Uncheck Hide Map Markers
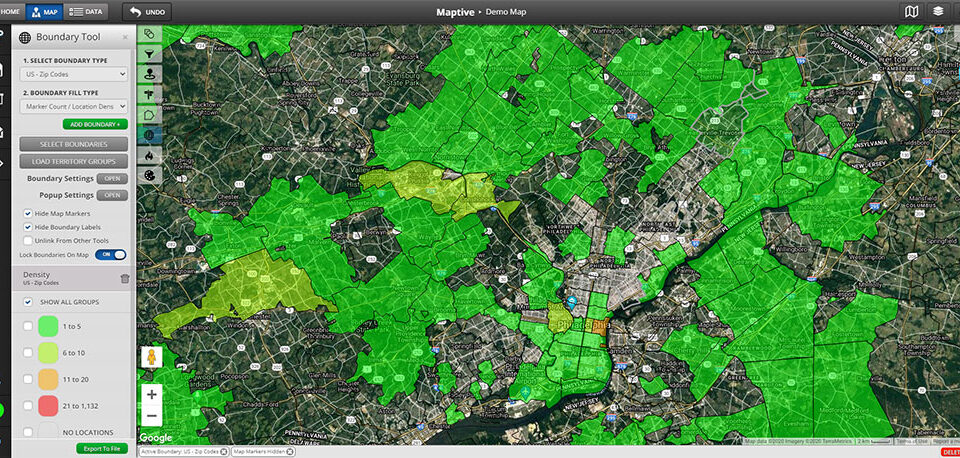Image resolution: width=960 pixels, height=458 pixels. click(x=28, y=214)
